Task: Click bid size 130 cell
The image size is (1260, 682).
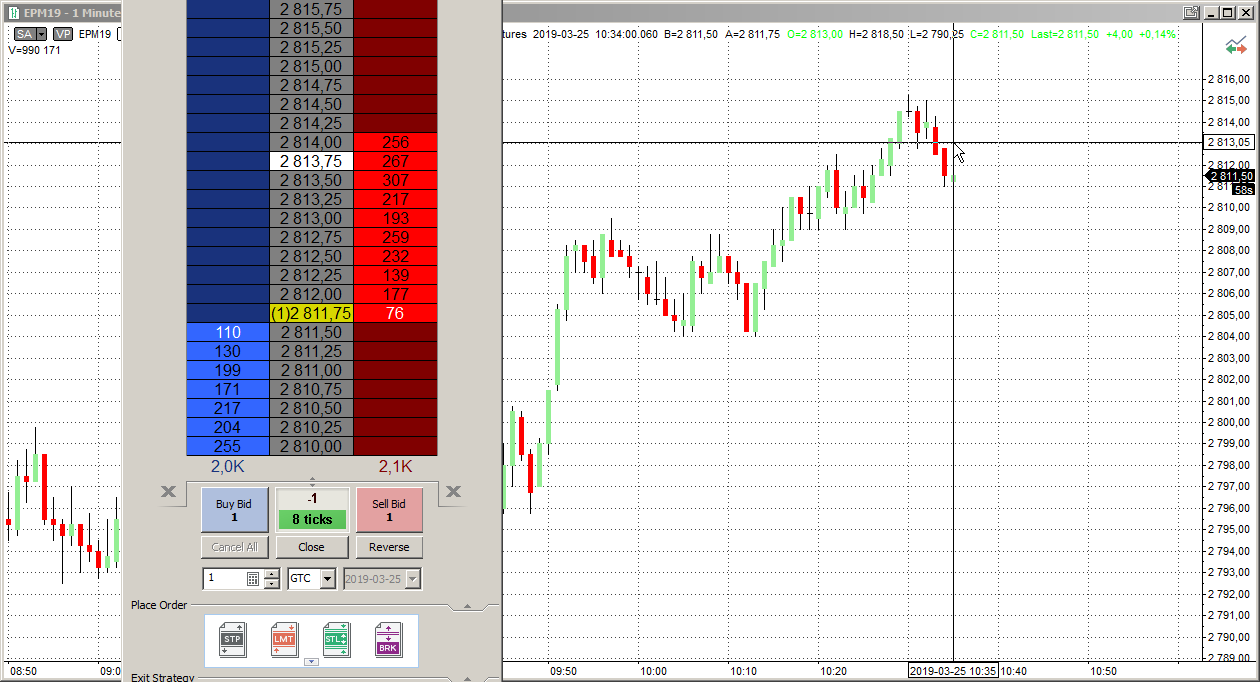Action: (228, 351)
